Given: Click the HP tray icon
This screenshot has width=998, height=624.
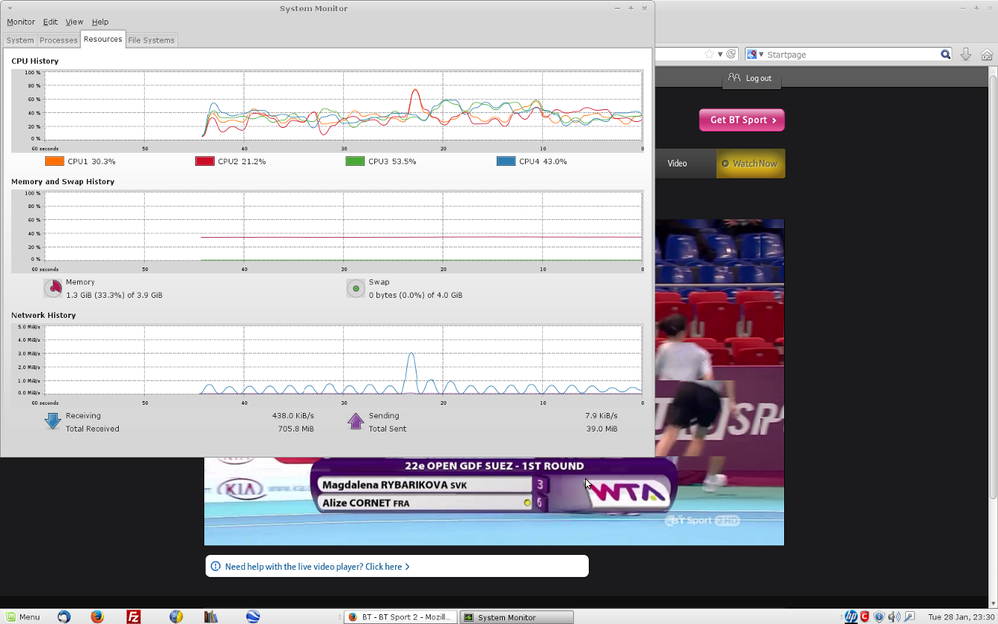Looking at the screenshot, I should [x=851, y=616].
